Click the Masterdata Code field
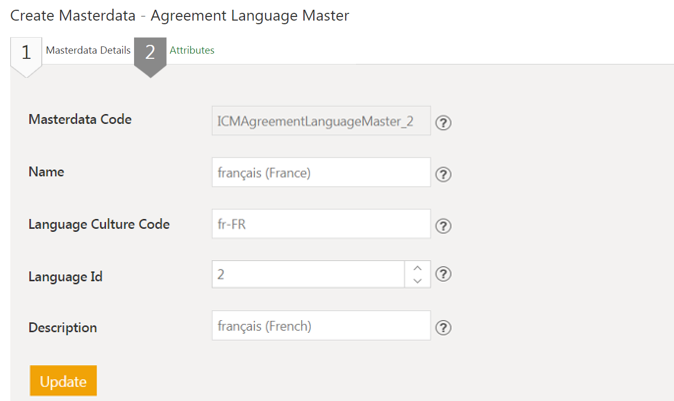This screenshot has width=674, height=401. (321, 121)
